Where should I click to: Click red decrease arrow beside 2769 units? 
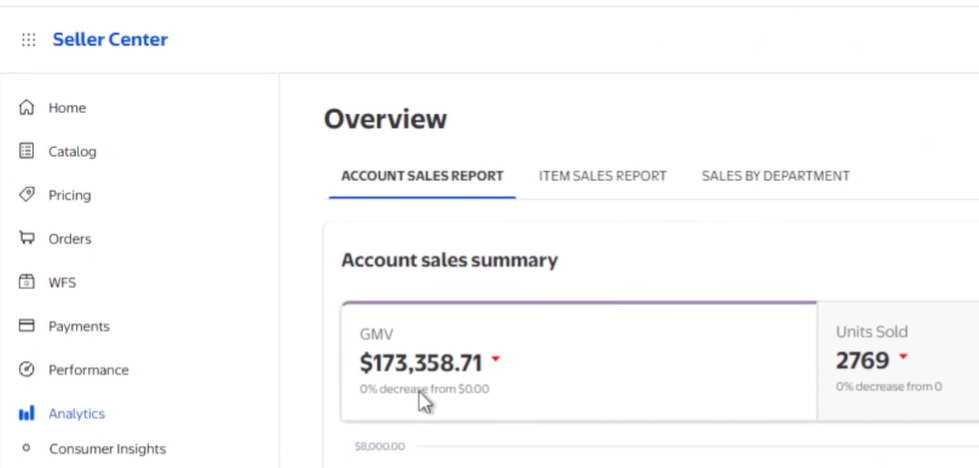[903, 358]
